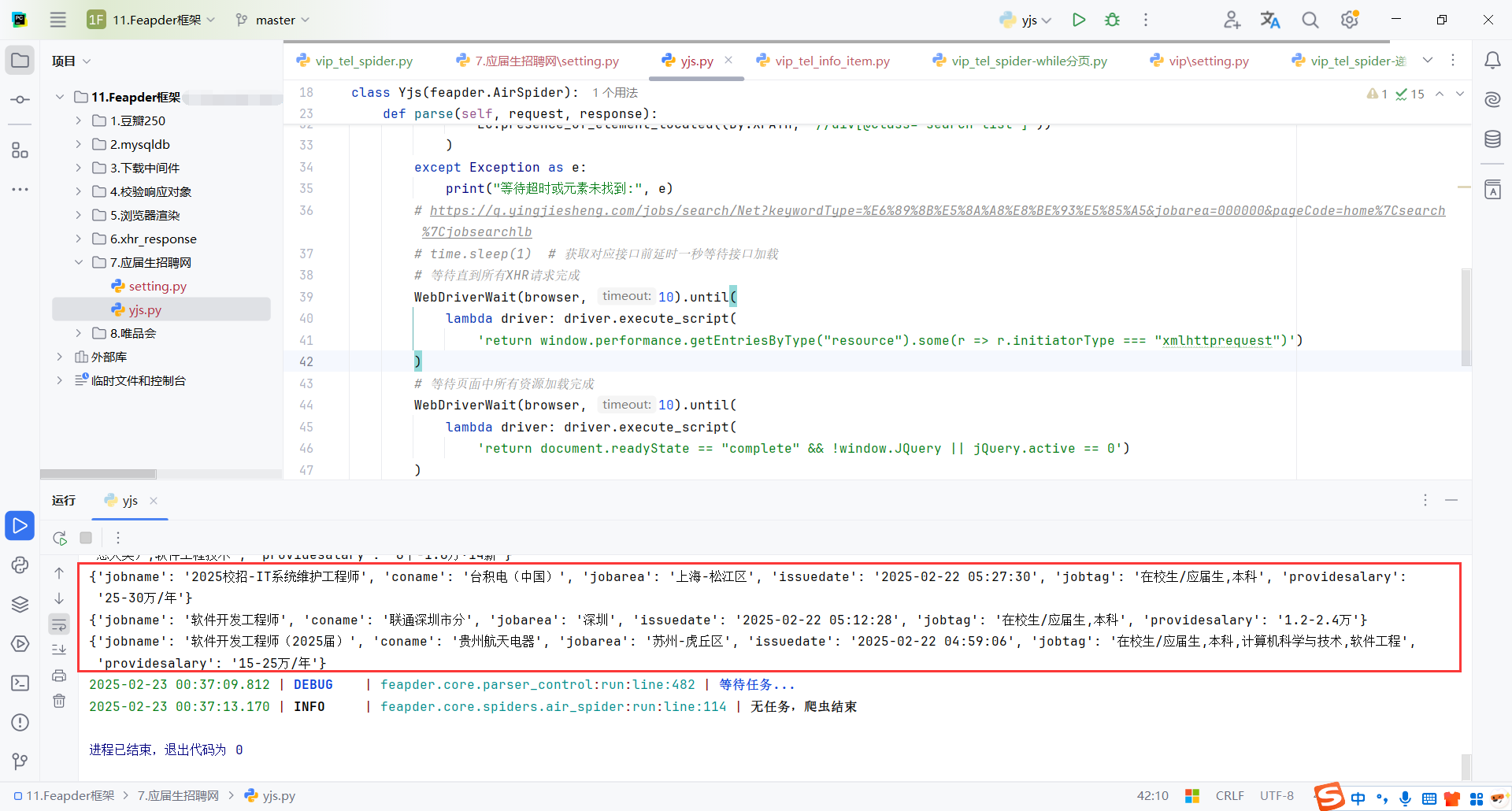Open the hidden editor tabs dropdown
The height and width of the screenshot is (811, 1512).
1429,60
